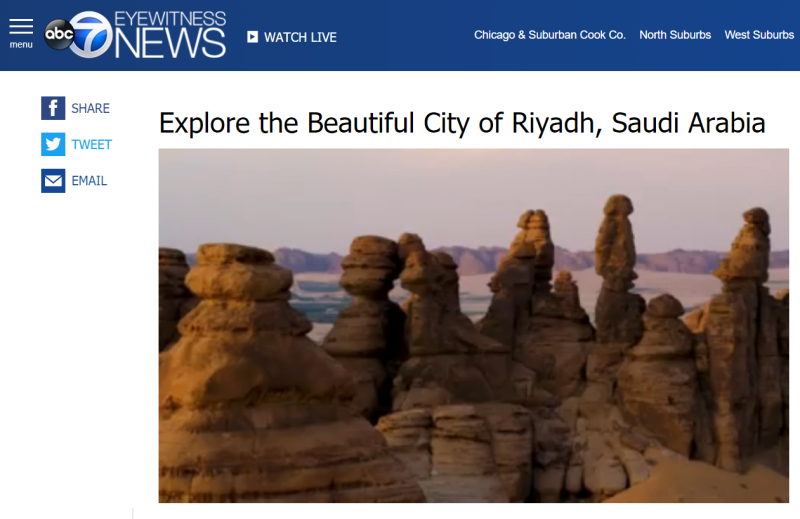Viewport: 800px width, 519px height.
Task: Click the Watch Live play icon
Action: point(252,37)
